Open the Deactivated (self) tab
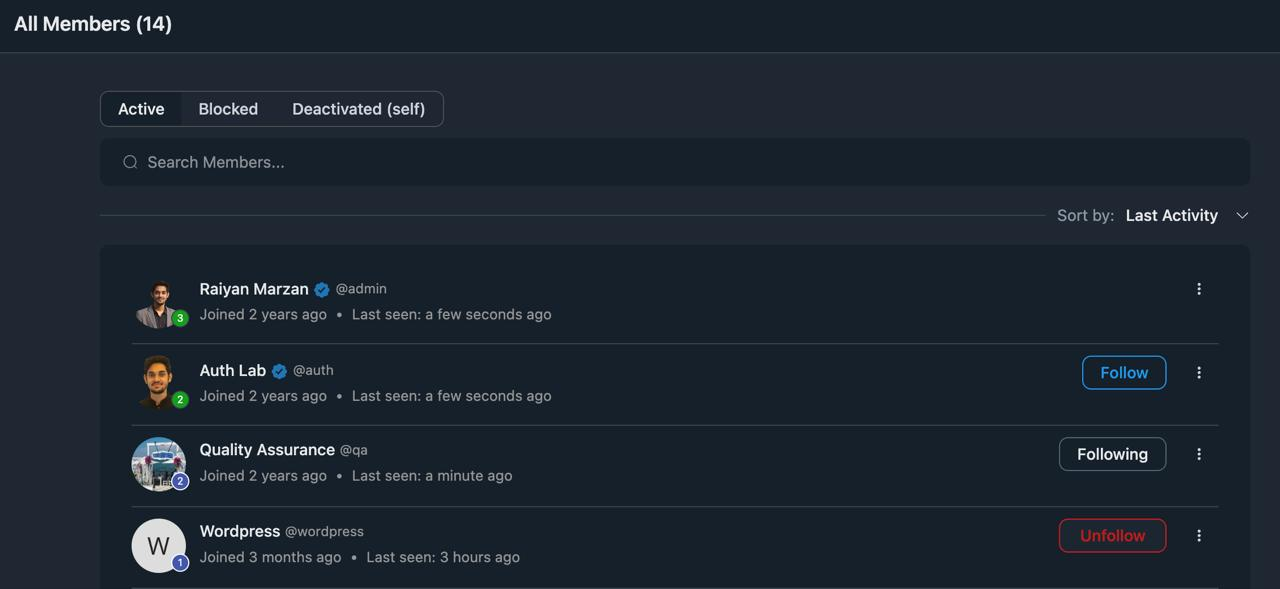Viewport: 1280px width, 589px height. tap(359, 108)
